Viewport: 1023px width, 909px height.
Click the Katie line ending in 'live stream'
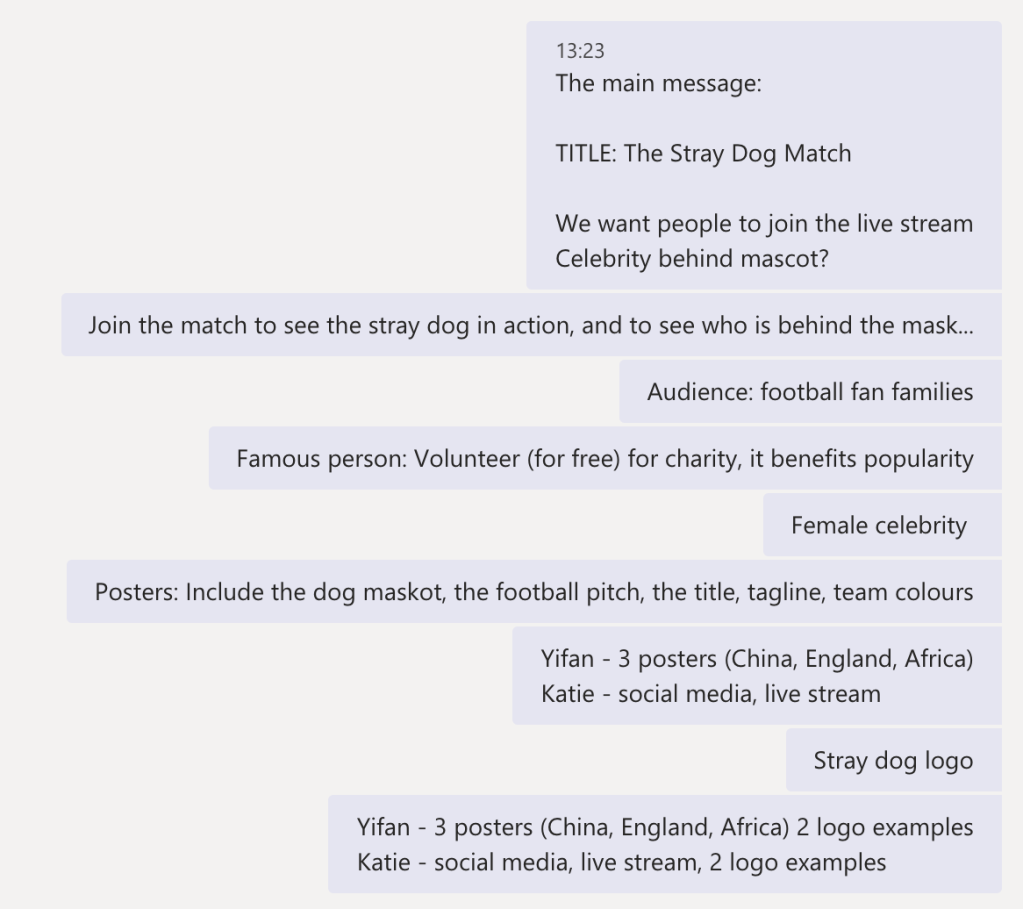pyautogui.click(x=710, y=694)
